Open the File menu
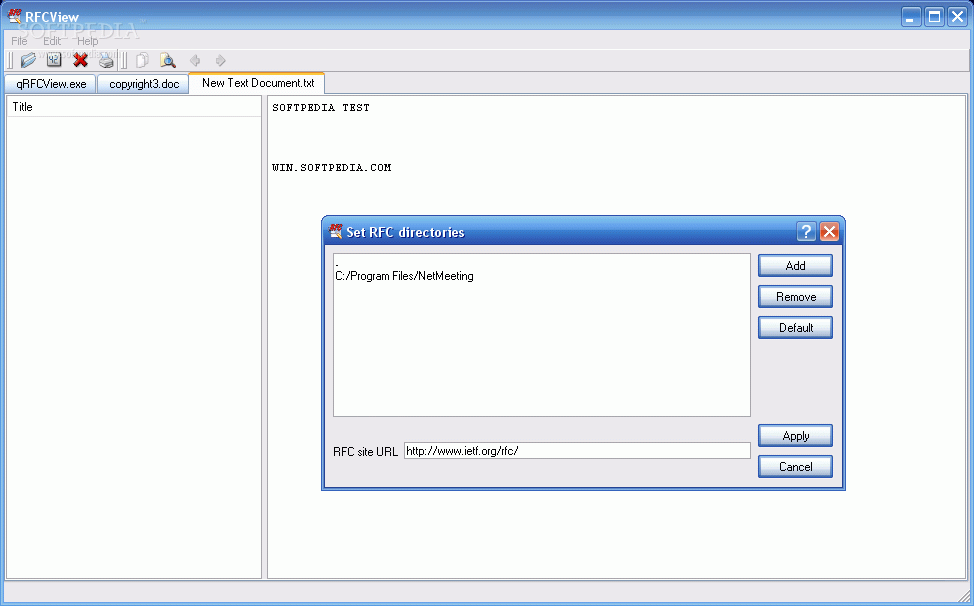Viewport: 974px width, 606px height. [19, 41]
